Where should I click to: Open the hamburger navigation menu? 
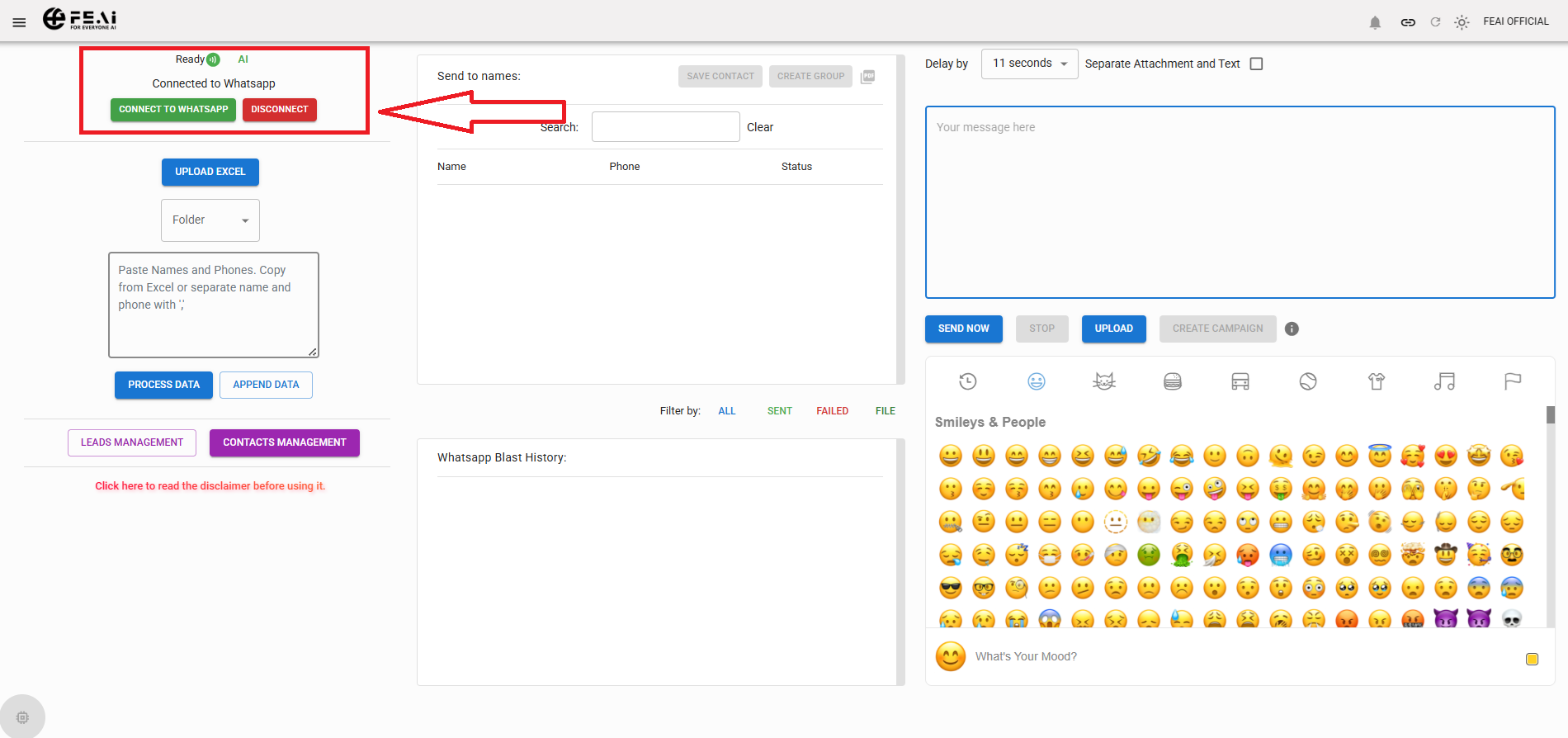coord(19,22)
